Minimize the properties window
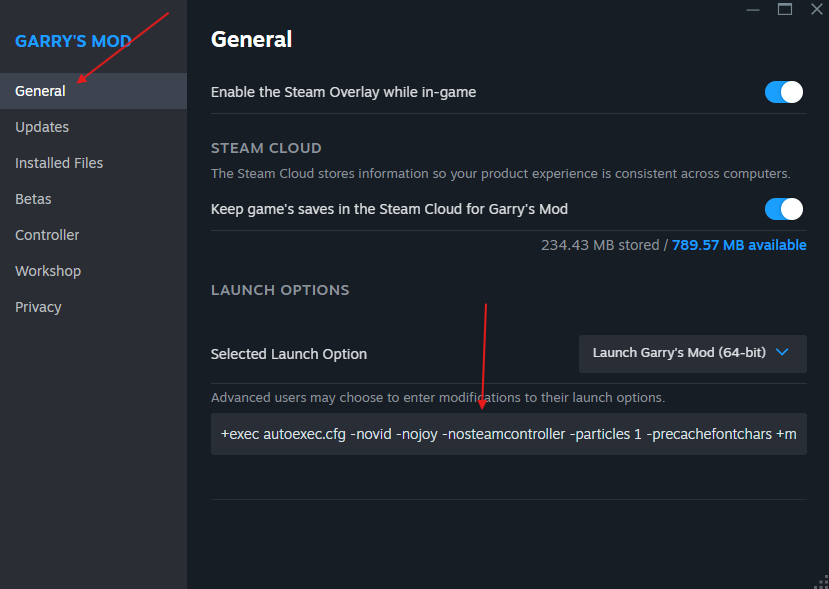This screenshot has height=589, width=829. click(x=752, y=9)
